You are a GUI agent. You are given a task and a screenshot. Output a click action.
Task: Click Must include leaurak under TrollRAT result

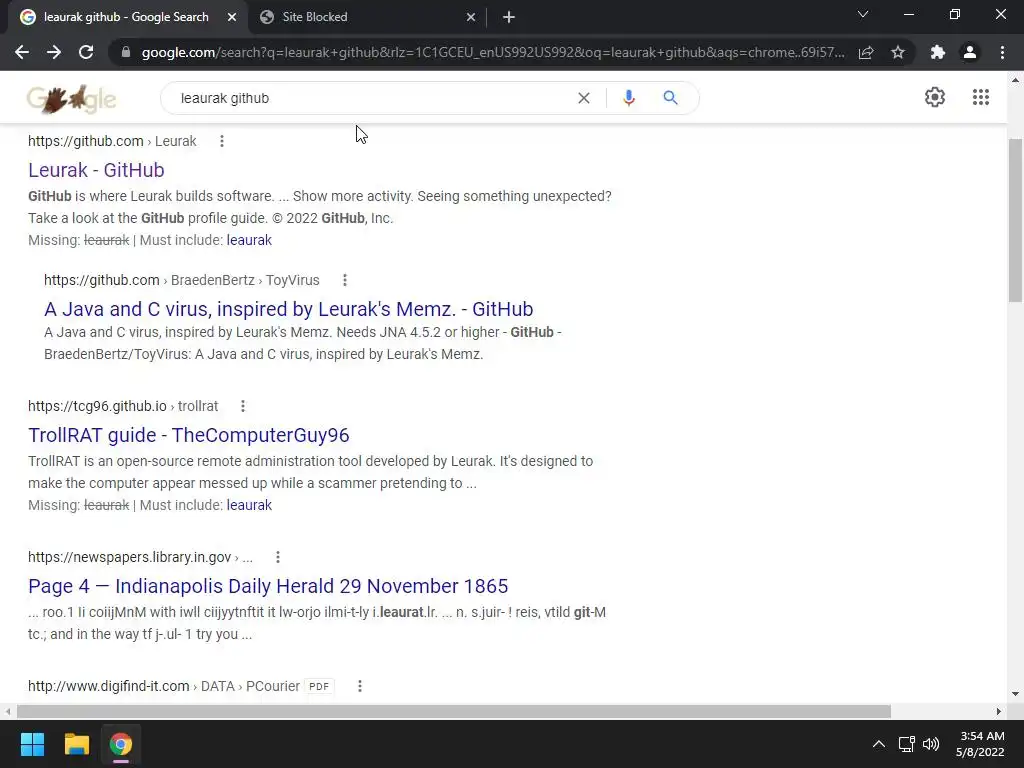pos(249,505)
